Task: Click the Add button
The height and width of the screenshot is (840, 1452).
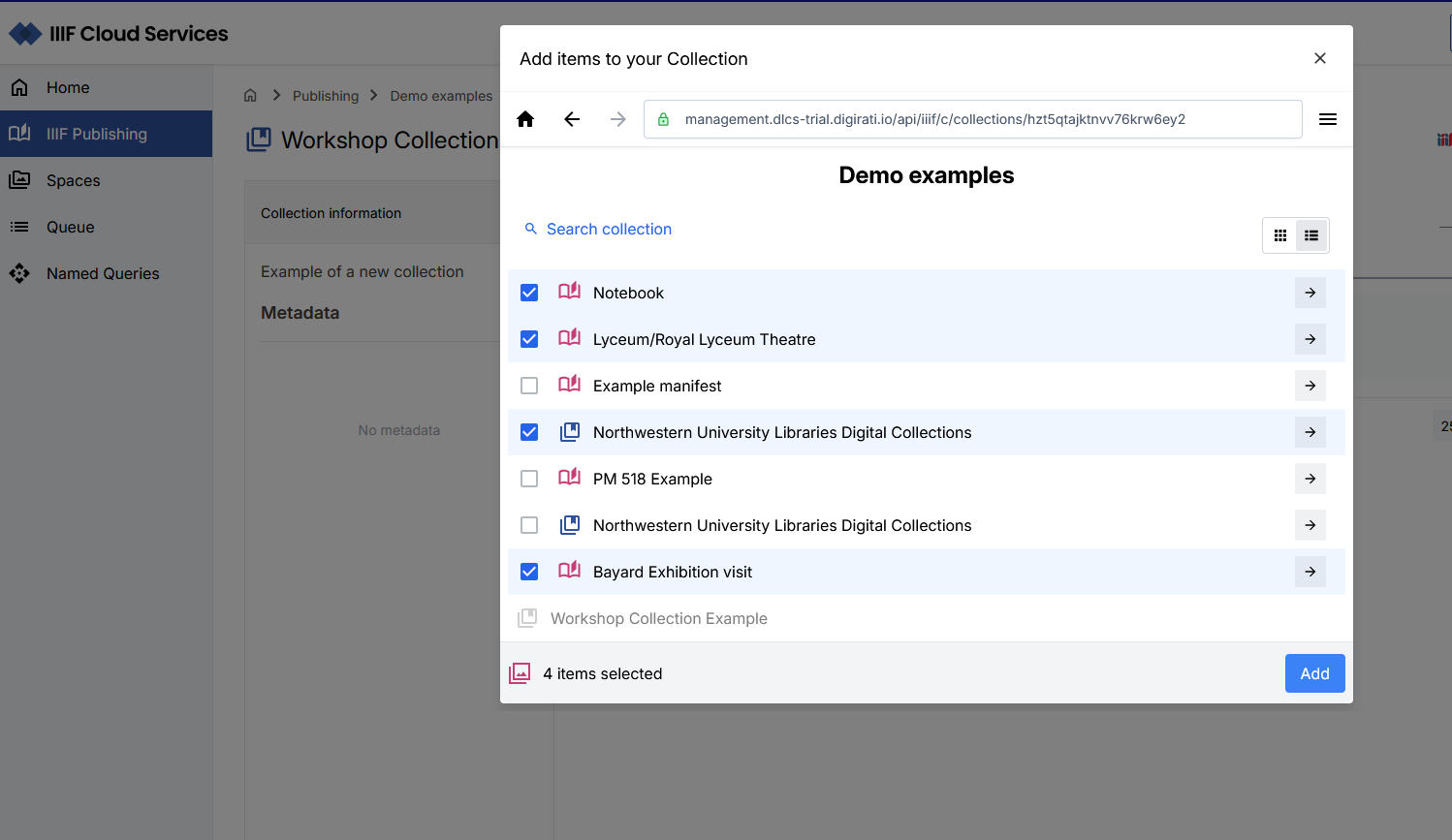Action: [1314, 673]
